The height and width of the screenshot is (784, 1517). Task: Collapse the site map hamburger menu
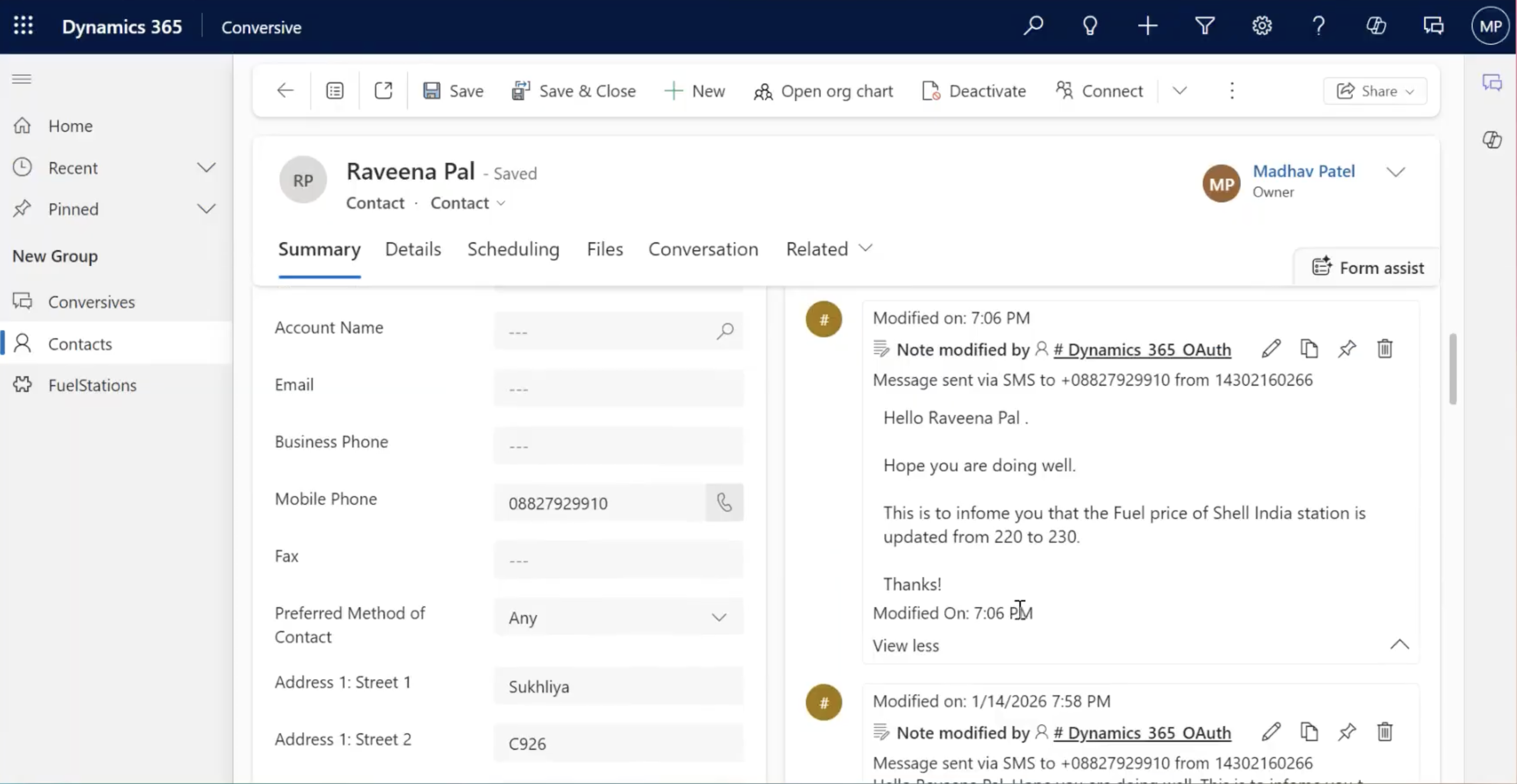22,79
